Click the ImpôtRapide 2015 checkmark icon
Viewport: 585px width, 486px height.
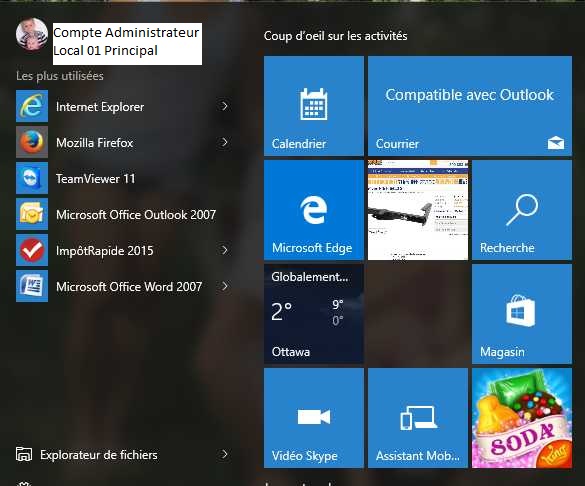pyautogui.click(x=32, y=250)
